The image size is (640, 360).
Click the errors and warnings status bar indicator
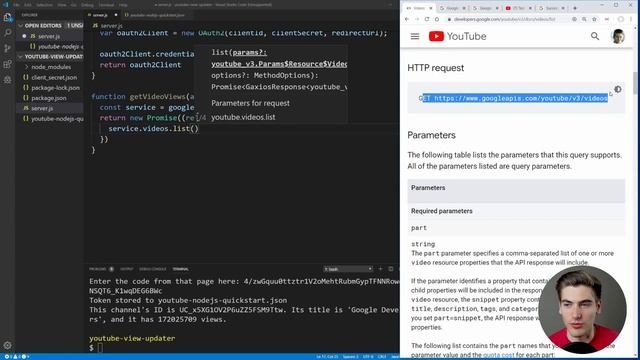[16, 357]
